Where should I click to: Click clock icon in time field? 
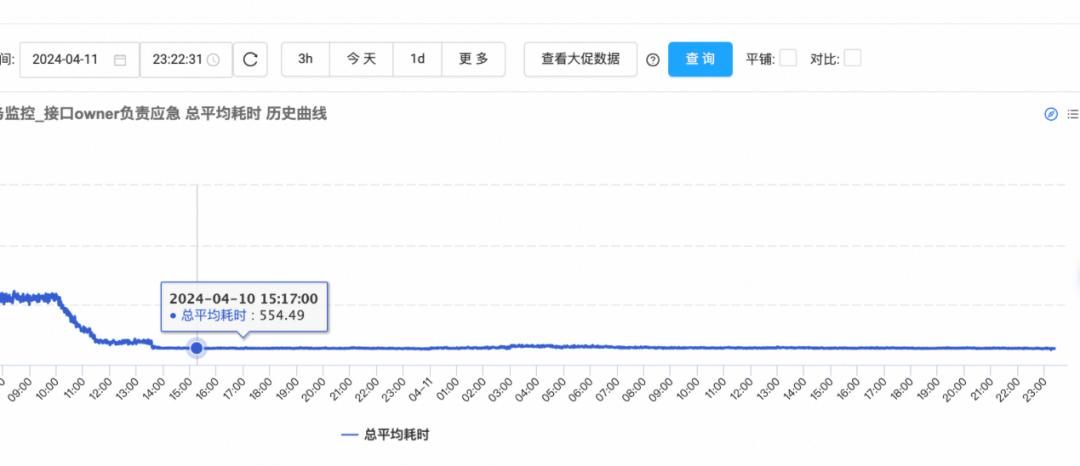(214, 60)
